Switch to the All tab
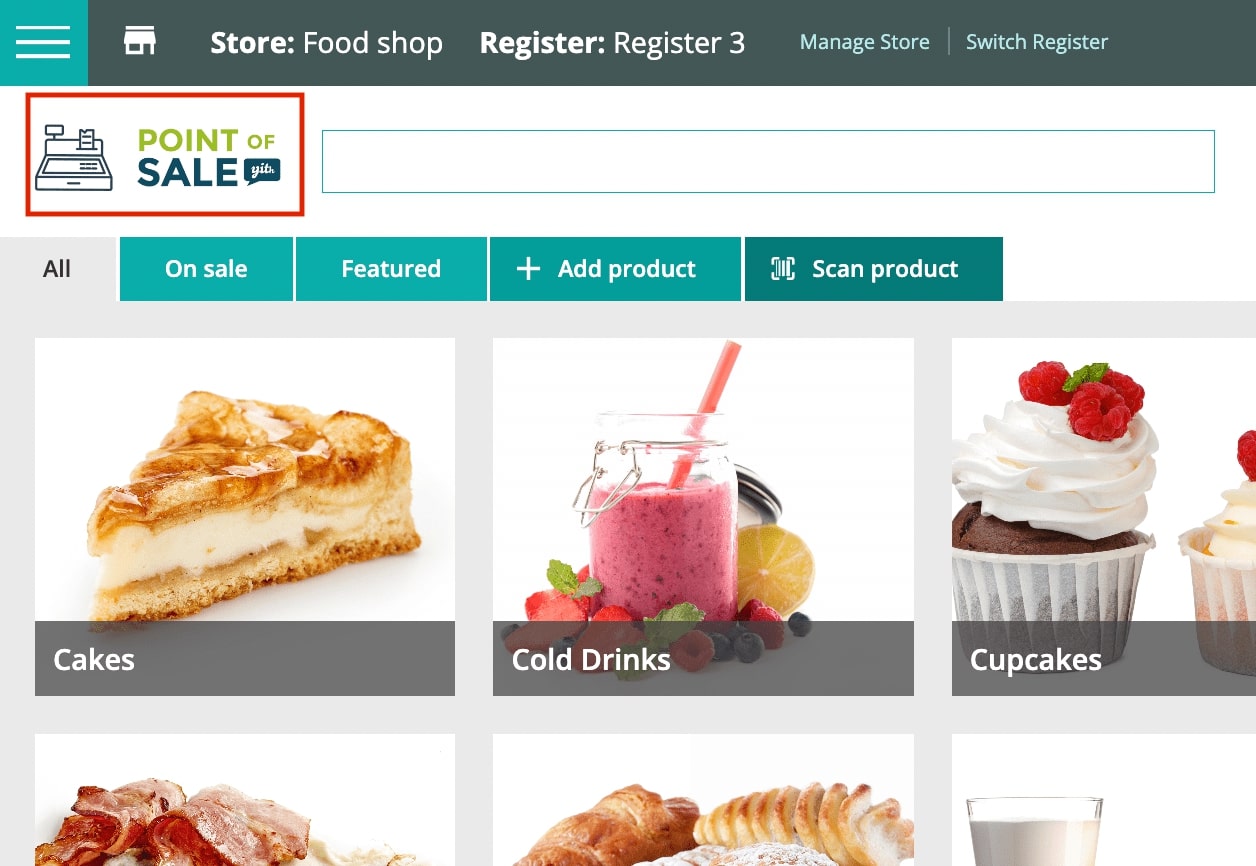 tap(57, 269)
